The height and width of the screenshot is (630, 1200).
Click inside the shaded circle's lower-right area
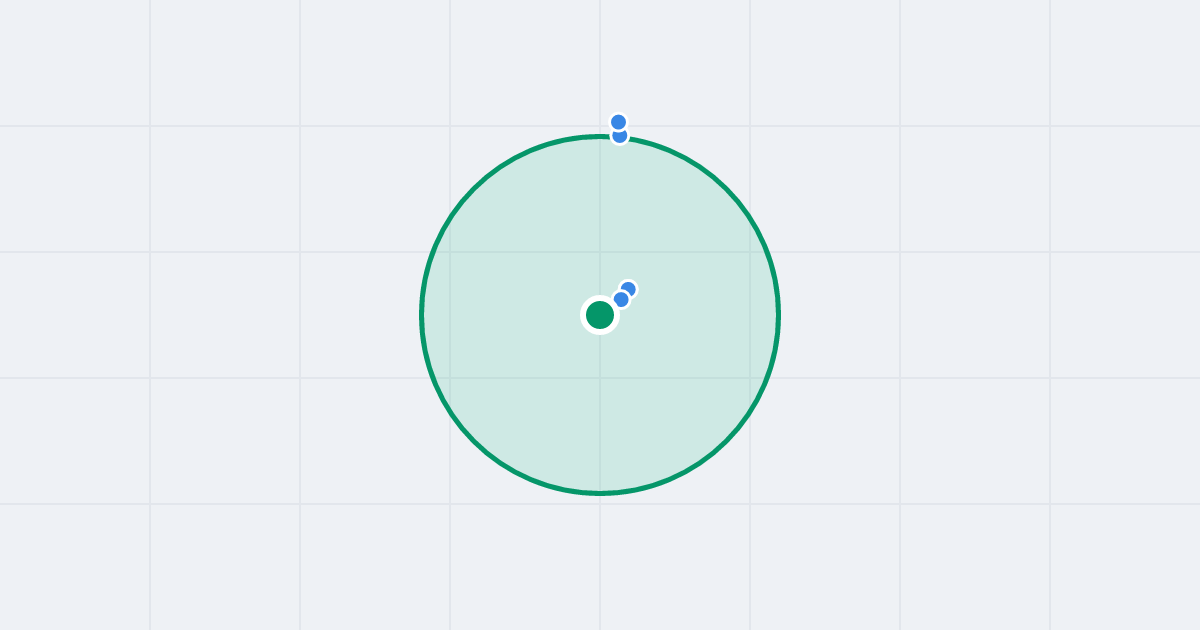(x=680, y=400)
